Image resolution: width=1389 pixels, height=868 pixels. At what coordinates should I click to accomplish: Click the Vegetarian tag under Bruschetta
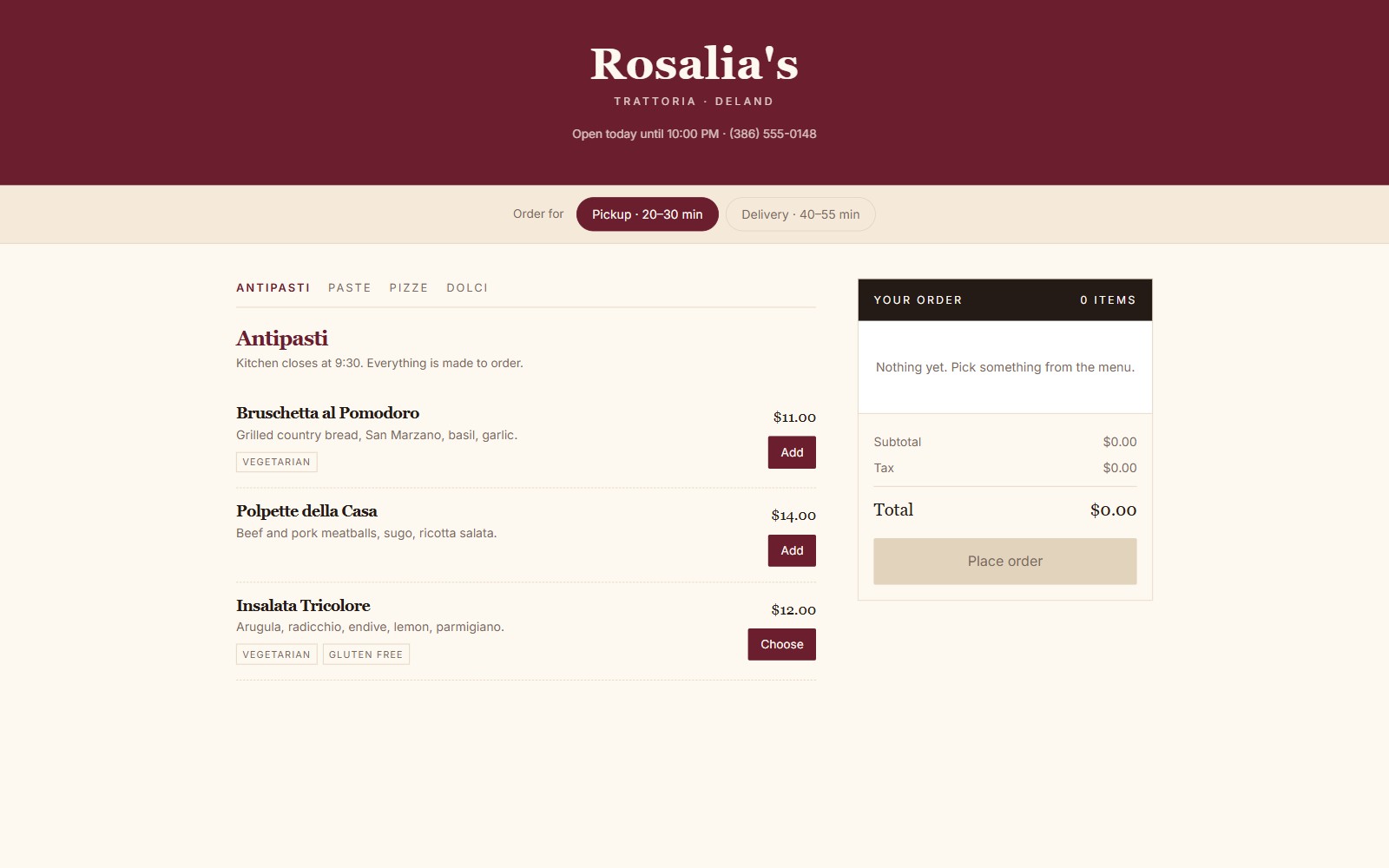pos(276,462)
